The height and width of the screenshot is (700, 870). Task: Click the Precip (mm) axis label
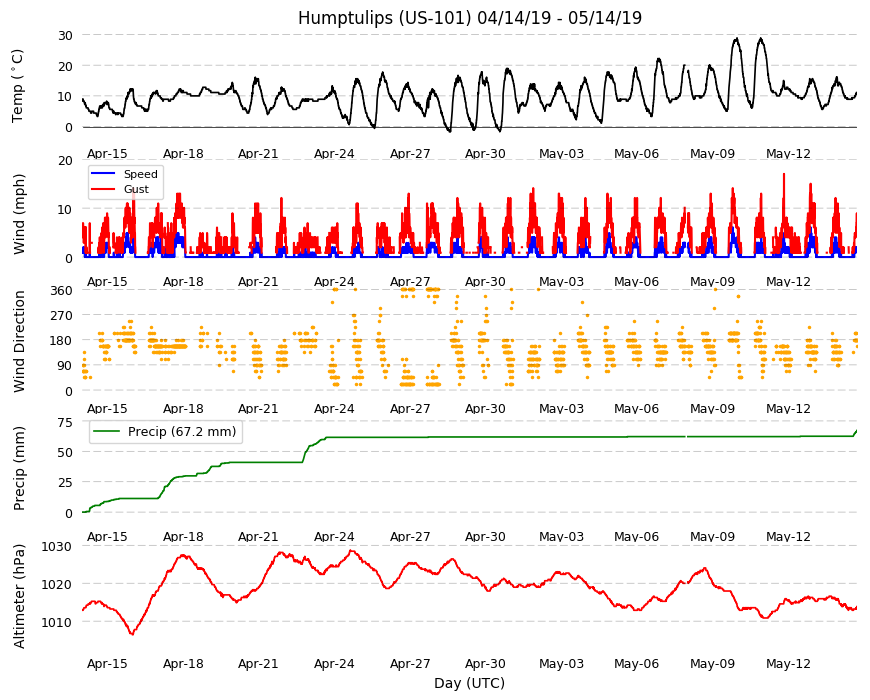19,468
